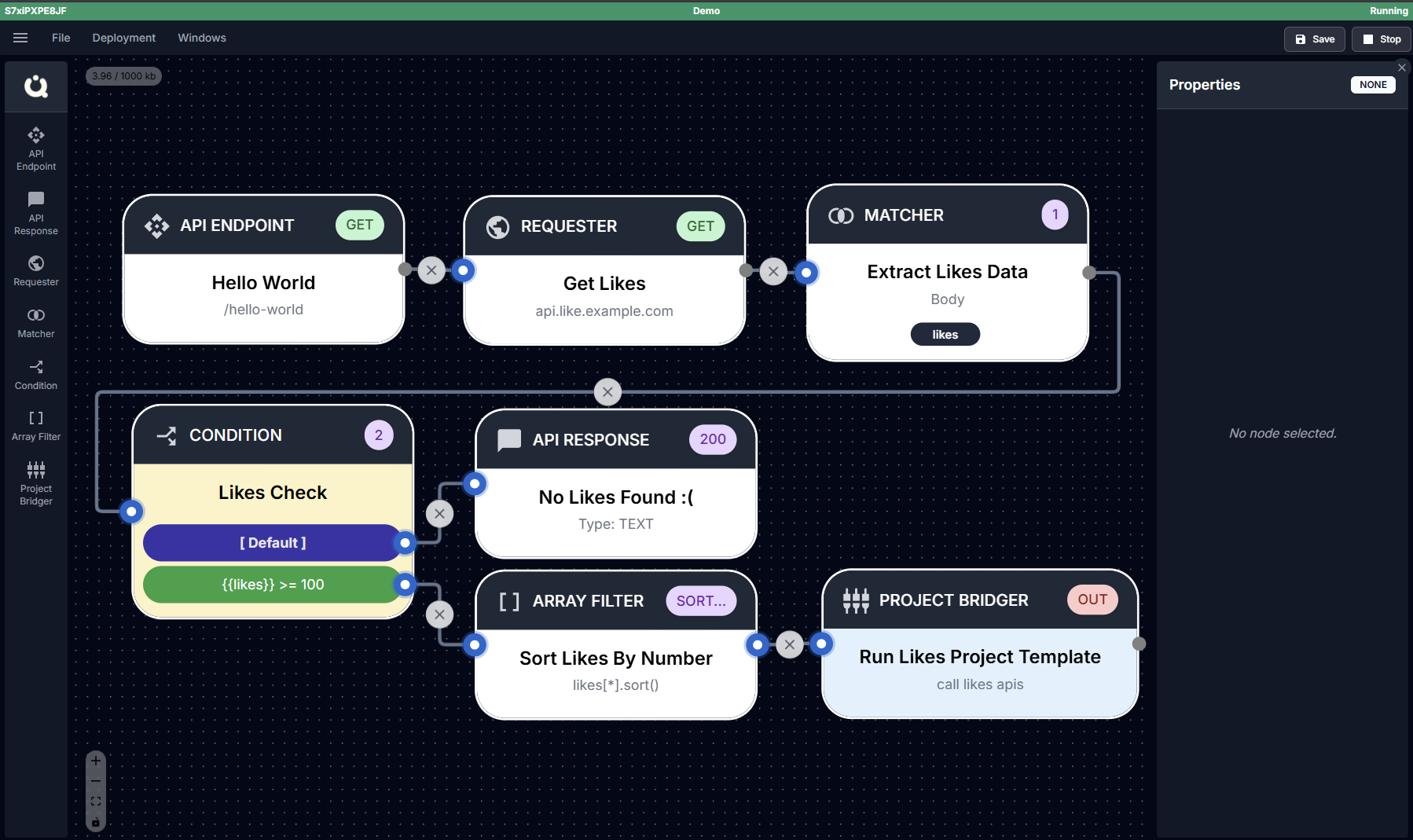
Task: Click the Condition node branch icon
Action: click(x=167, y=436)
